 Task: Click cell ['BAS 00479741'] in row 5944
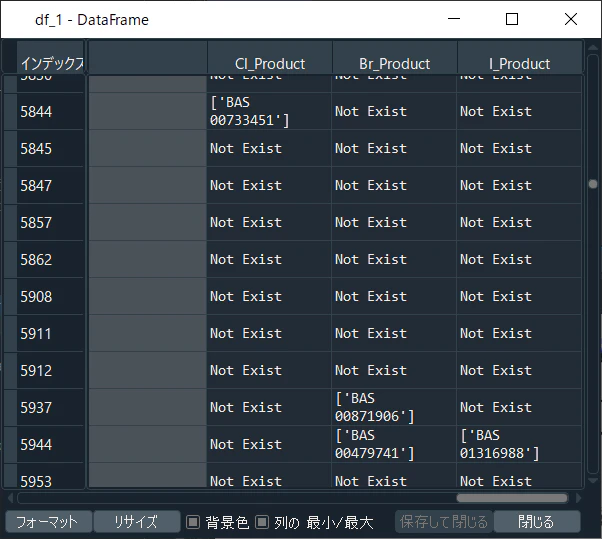pos(394,444)
